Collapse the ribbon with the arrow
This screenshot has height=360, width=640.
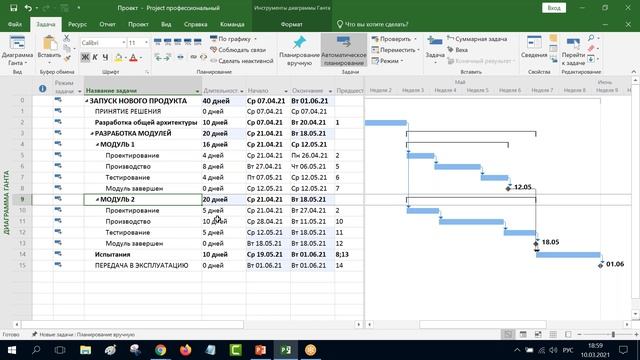tap(633, 71)
